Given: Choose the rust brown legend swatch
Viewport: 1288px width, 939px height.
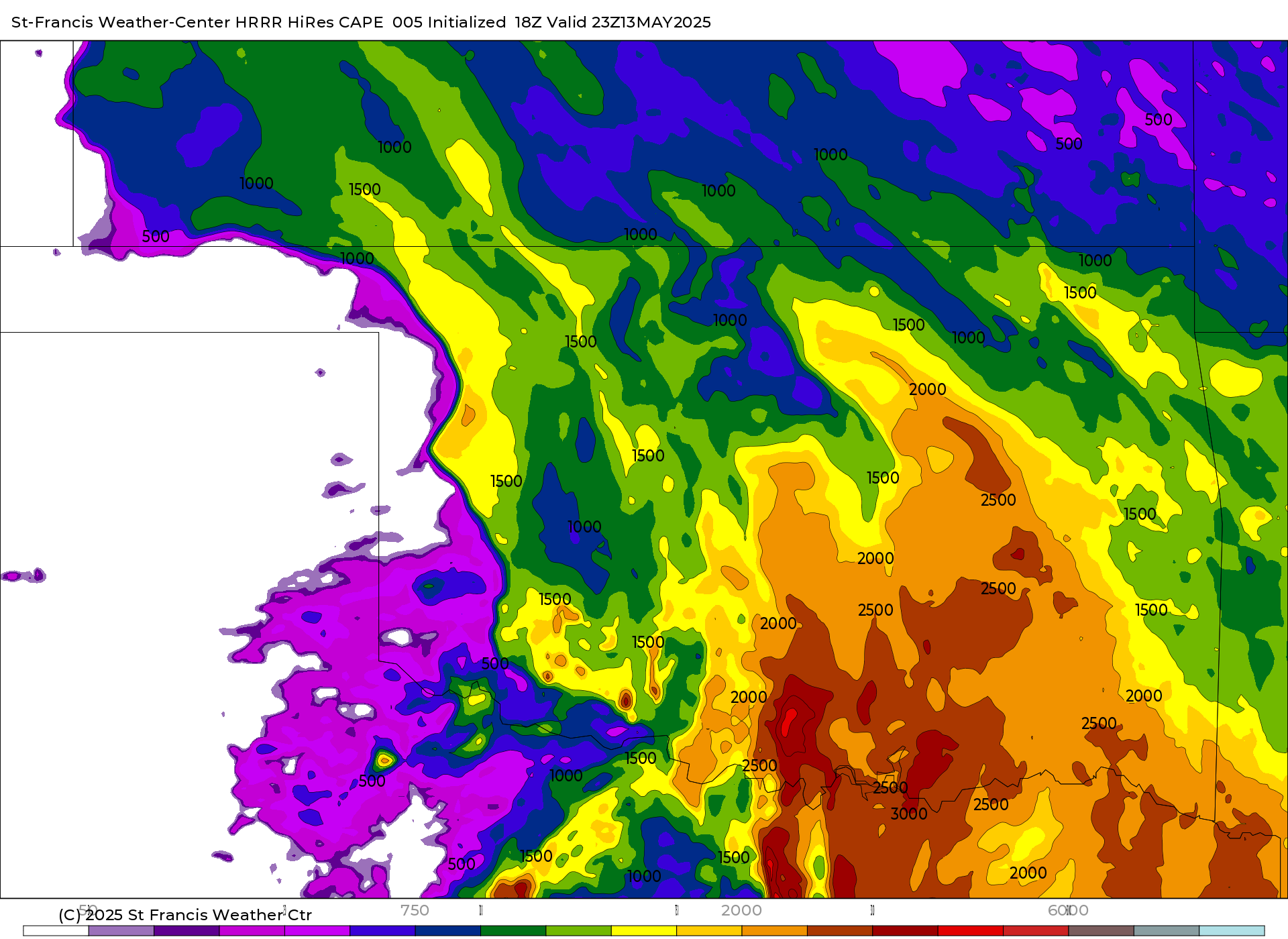Looking at the screenshot, I should pyautogui.click(x=840, y=931).
